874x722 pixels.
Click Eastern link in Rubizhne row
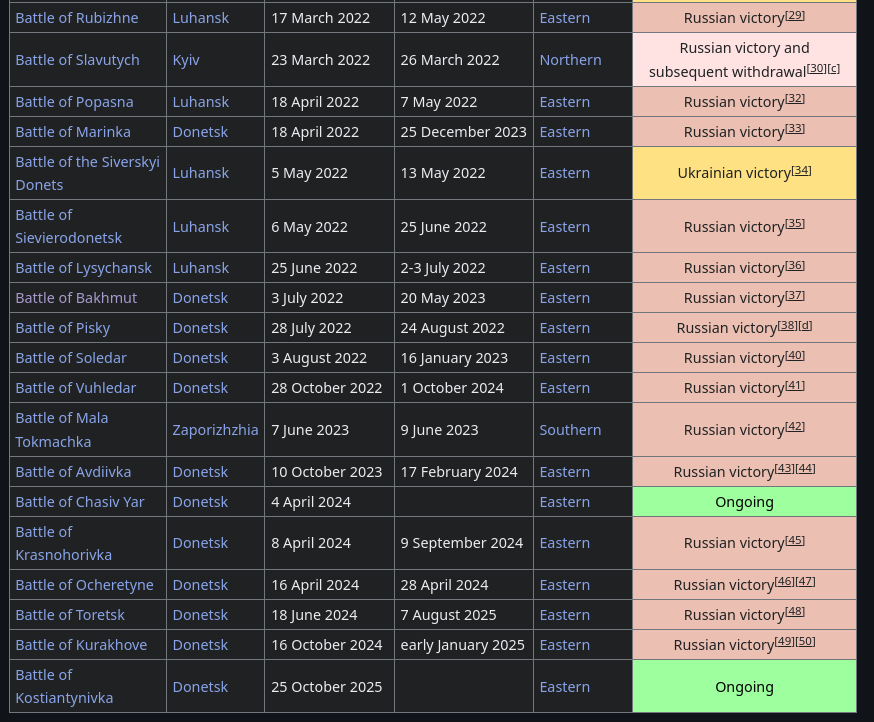(x=565, y=18)
